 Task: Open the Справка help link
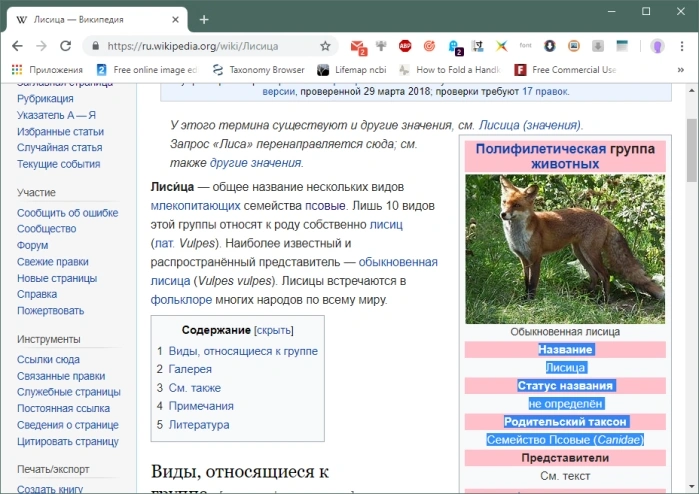tap(37, 294)
